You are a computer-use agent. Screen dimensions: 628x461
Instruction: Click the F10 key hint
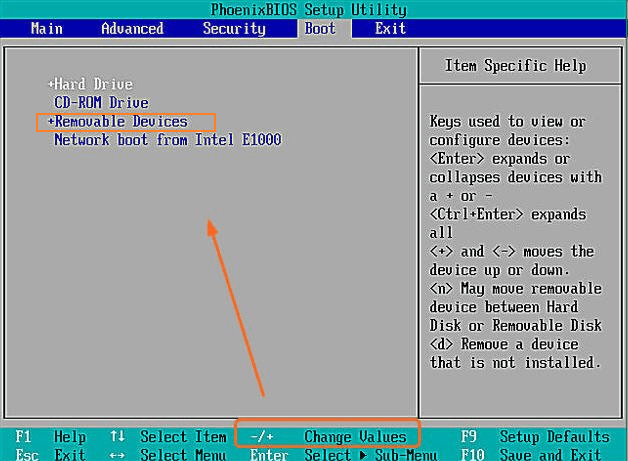[x=473, y=455]
